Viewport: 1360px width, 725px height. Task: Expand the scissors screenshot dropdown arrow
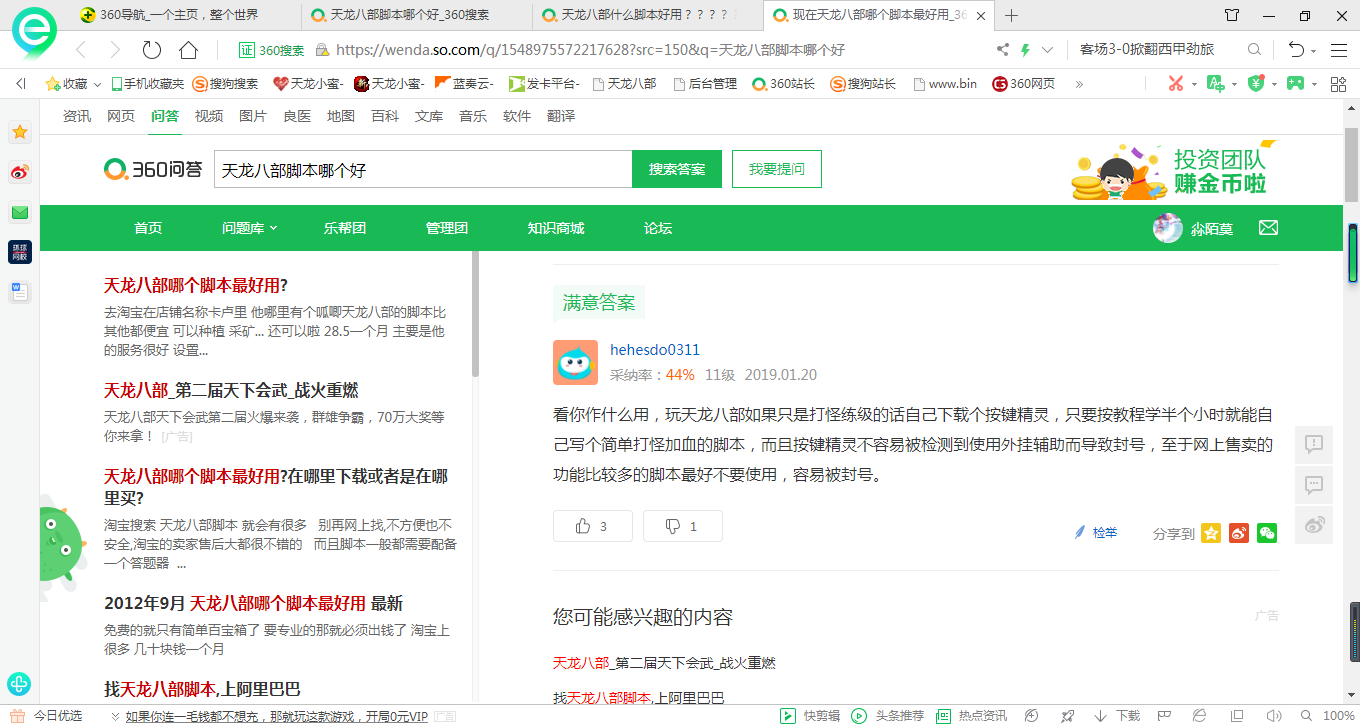coord(1194,85)
